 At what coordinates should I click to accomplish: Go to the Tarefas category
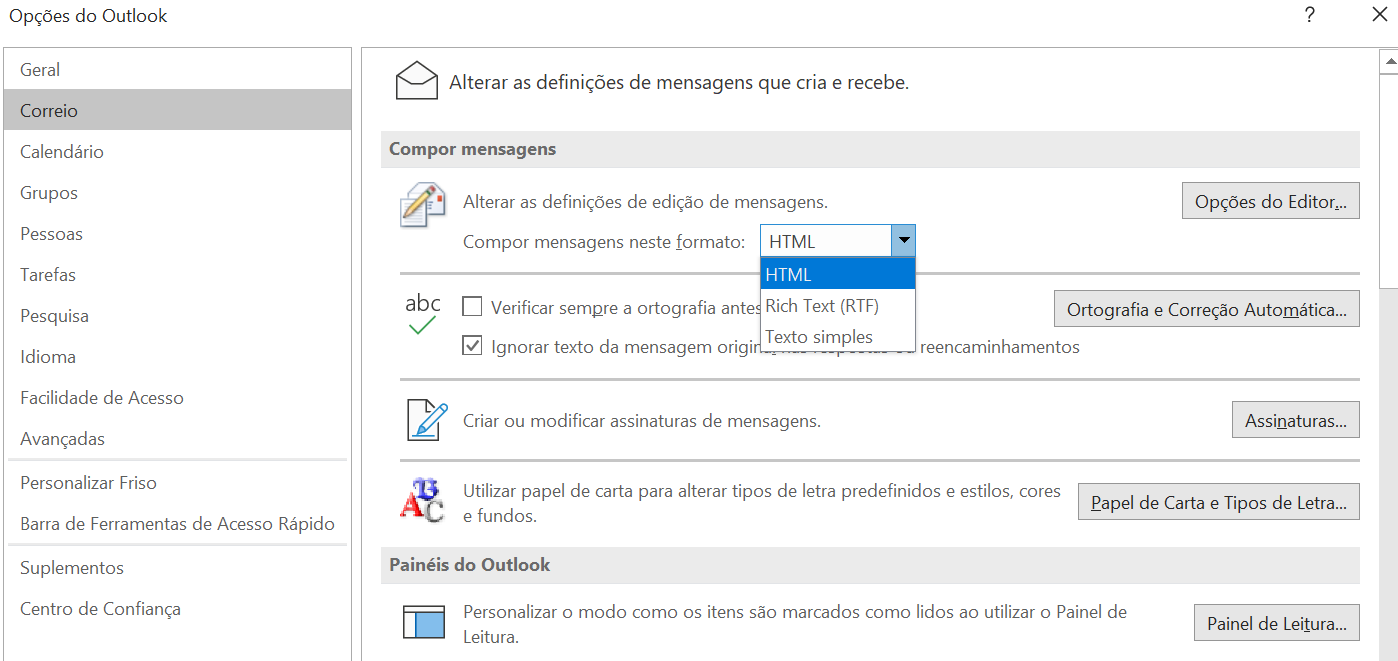(x=177, y=274)
